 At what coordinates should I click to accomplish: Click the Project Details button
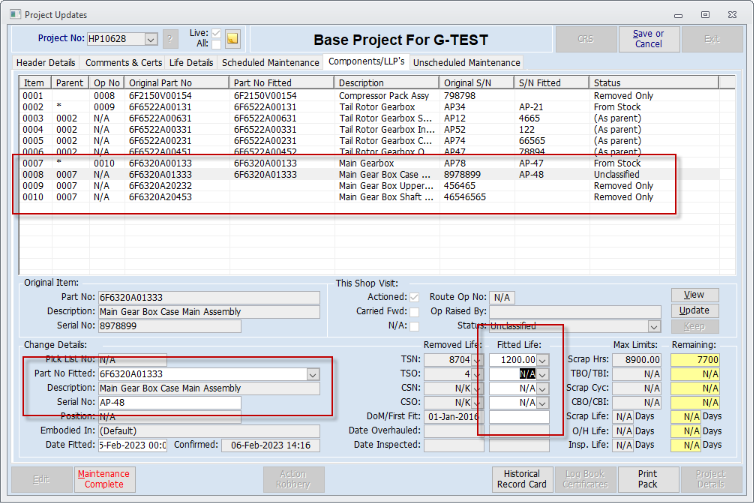(711, 479)
